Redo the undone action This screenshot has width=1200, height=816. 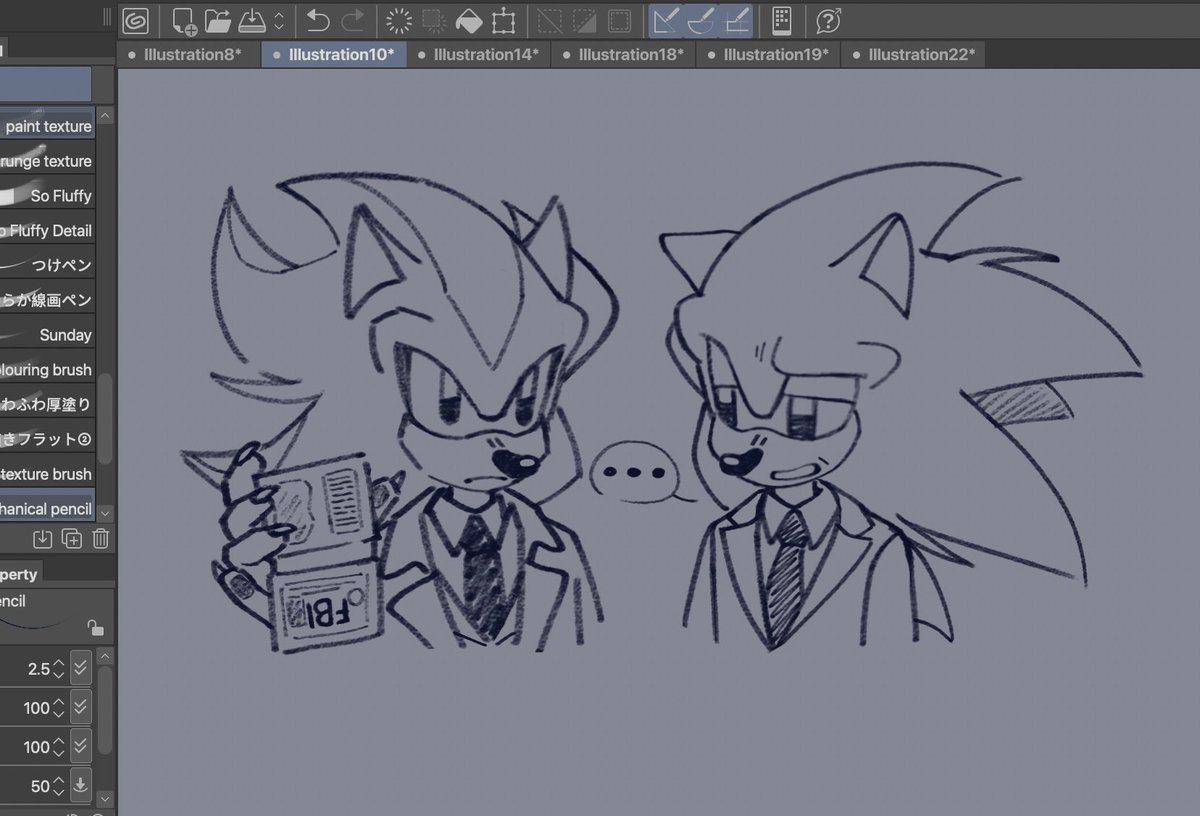pos(353,20)
